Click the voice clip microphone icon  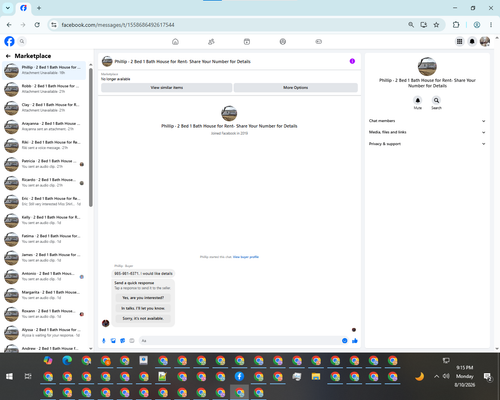[104, 341]
